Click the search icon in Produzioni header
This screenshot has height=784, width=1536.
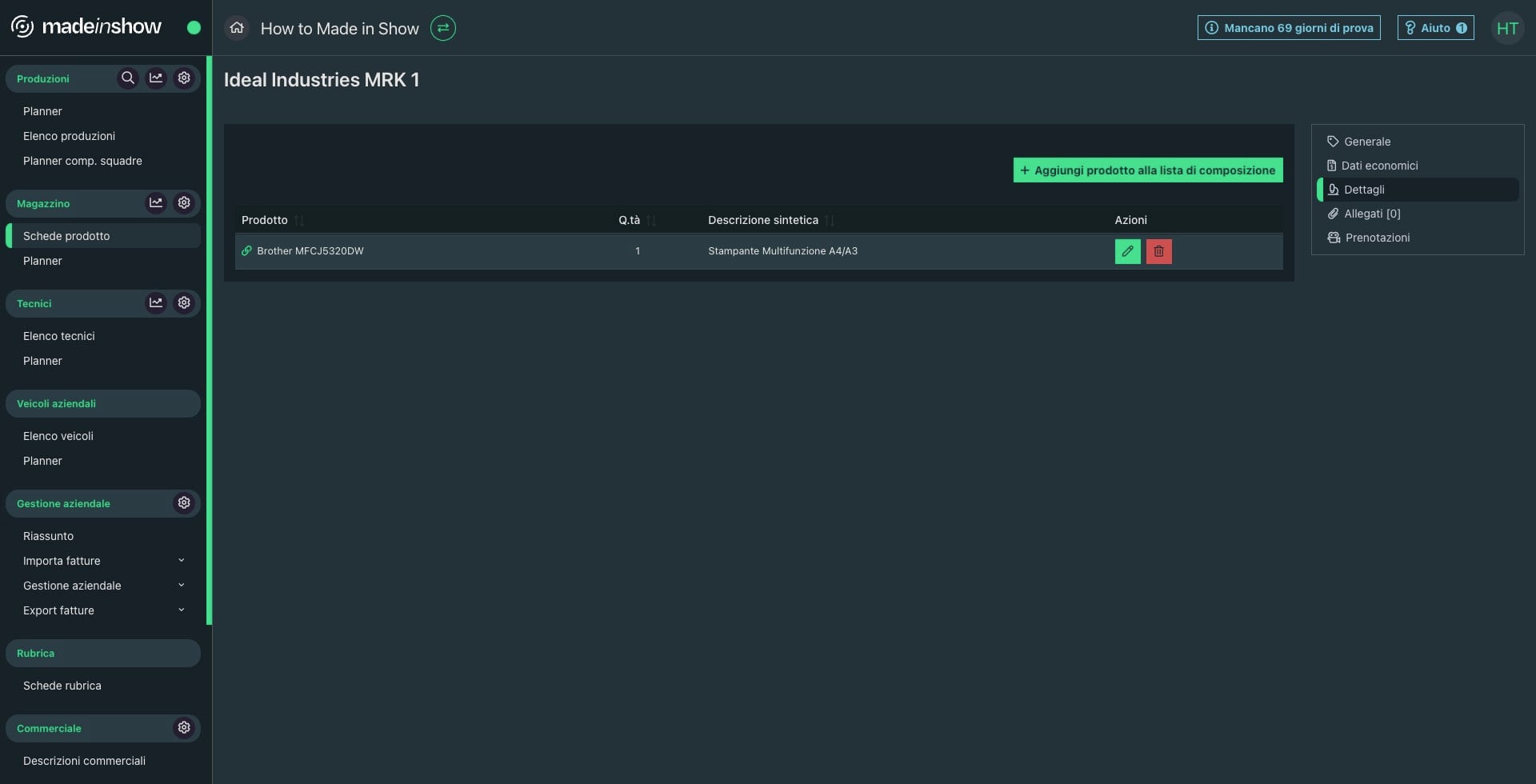coord(127,78)
